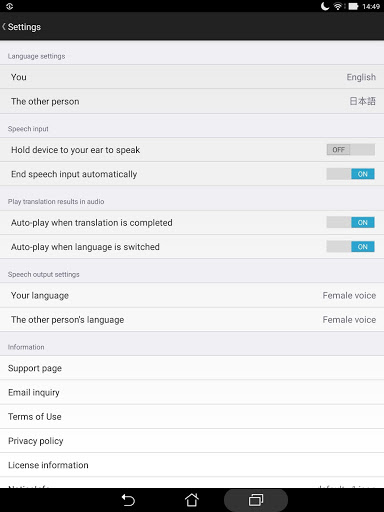384x512 pixels.
Task: Tap the Language settings section header
Action: (x=36, y=56)
